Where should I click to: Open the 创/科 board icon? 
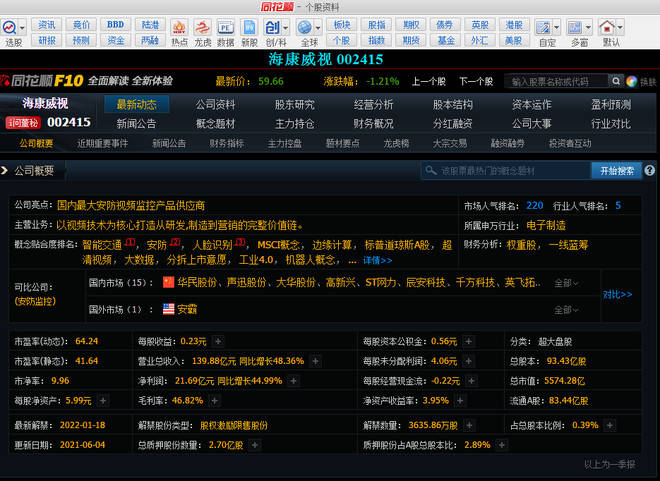pyautogui.click(x=272, y=28)
